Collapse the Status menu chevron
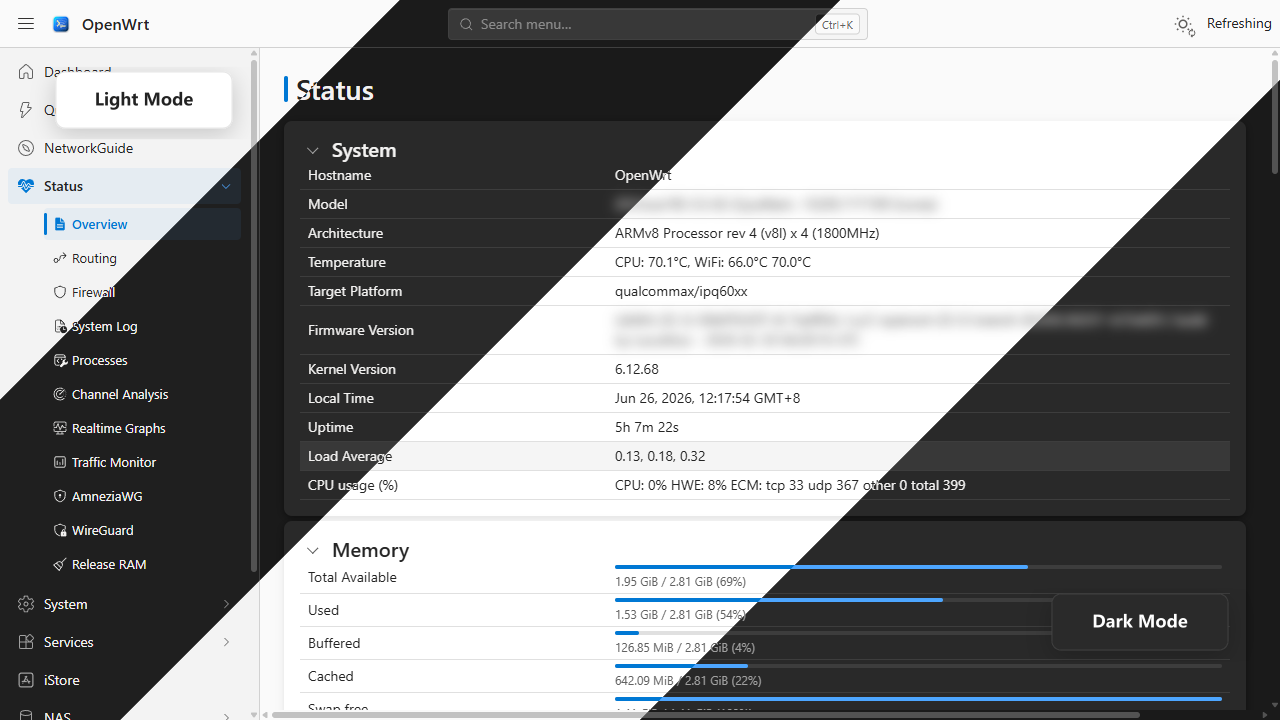This screenshot has height=720, width=1280. click(x=226, y=186)
